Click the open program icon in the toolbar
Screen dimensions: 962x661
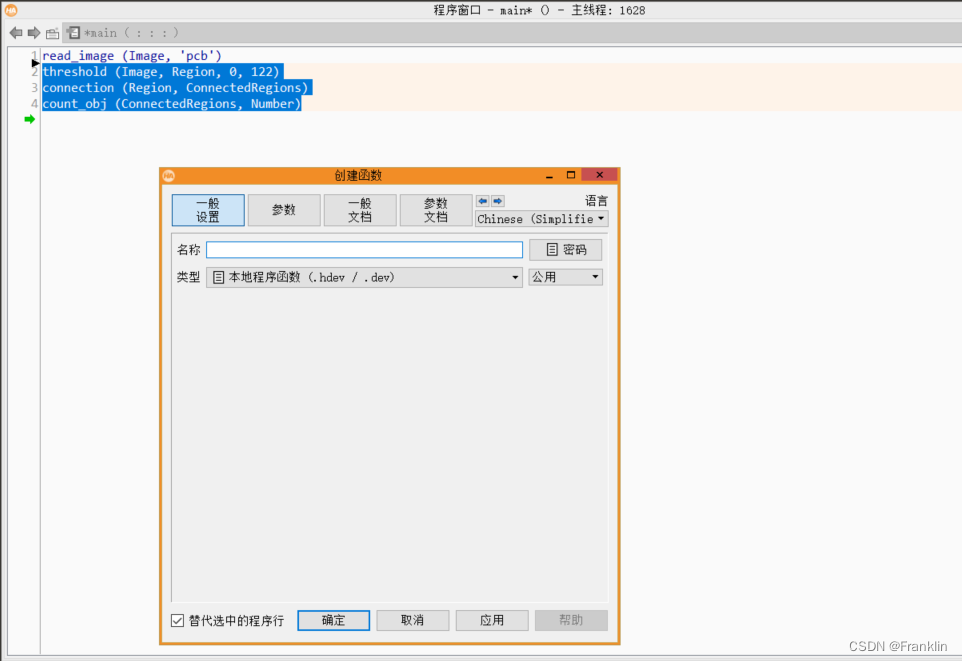click(51, 32)
